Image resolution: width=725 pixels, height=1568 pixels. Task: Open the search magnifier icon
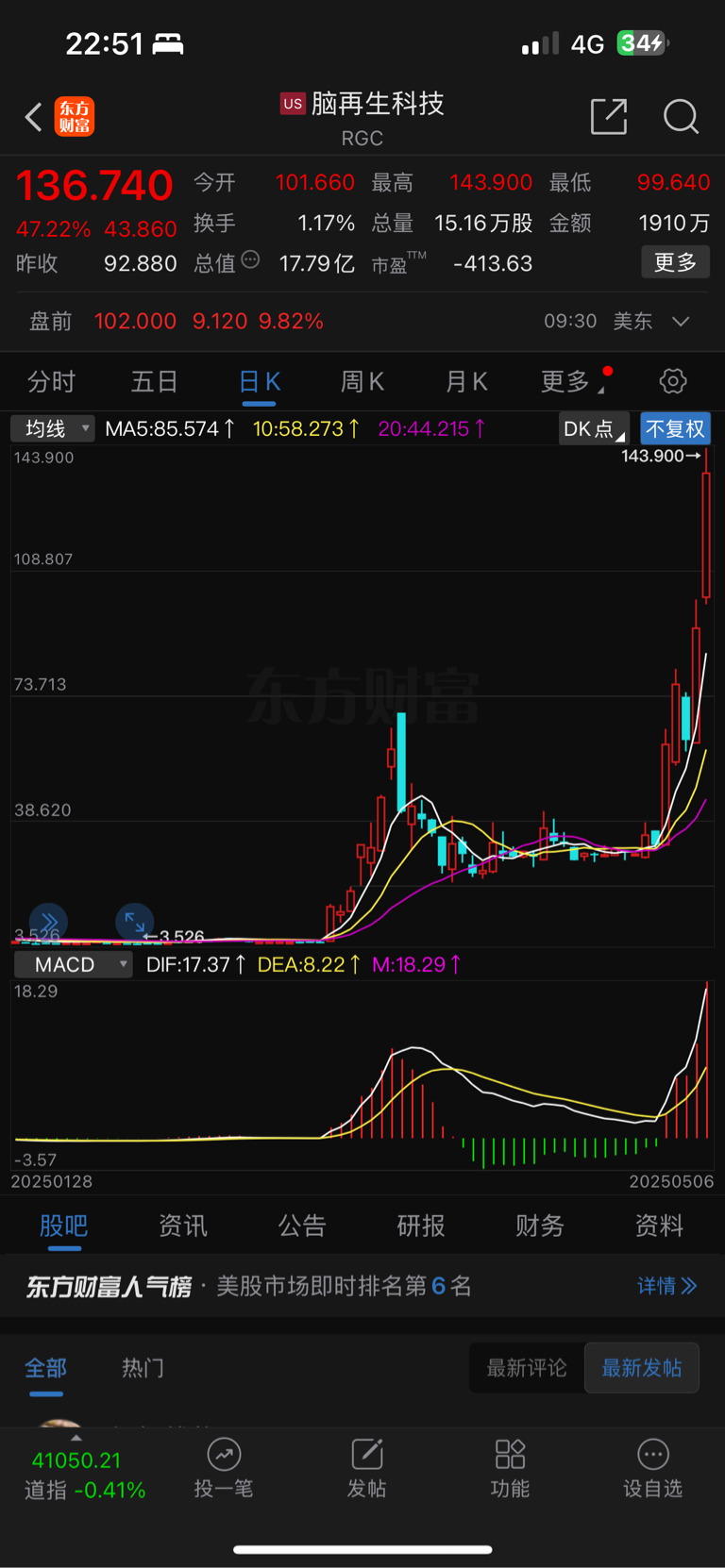pos(681,117)
